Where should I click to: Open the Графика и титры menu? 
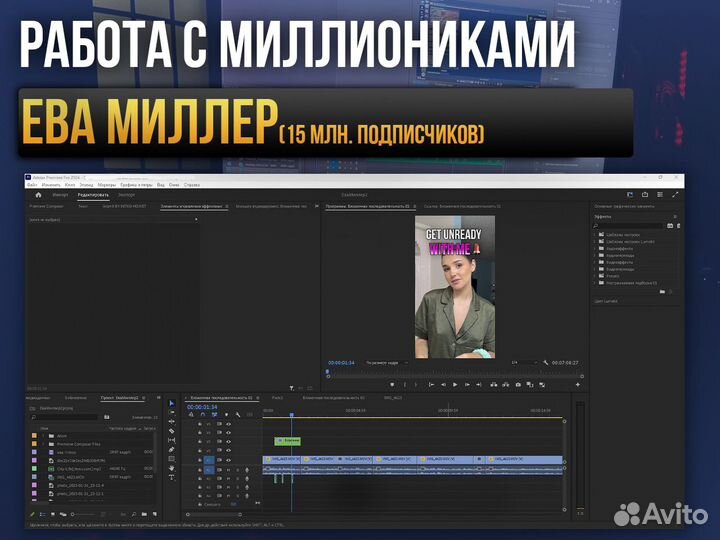click(x=136, y=185)
